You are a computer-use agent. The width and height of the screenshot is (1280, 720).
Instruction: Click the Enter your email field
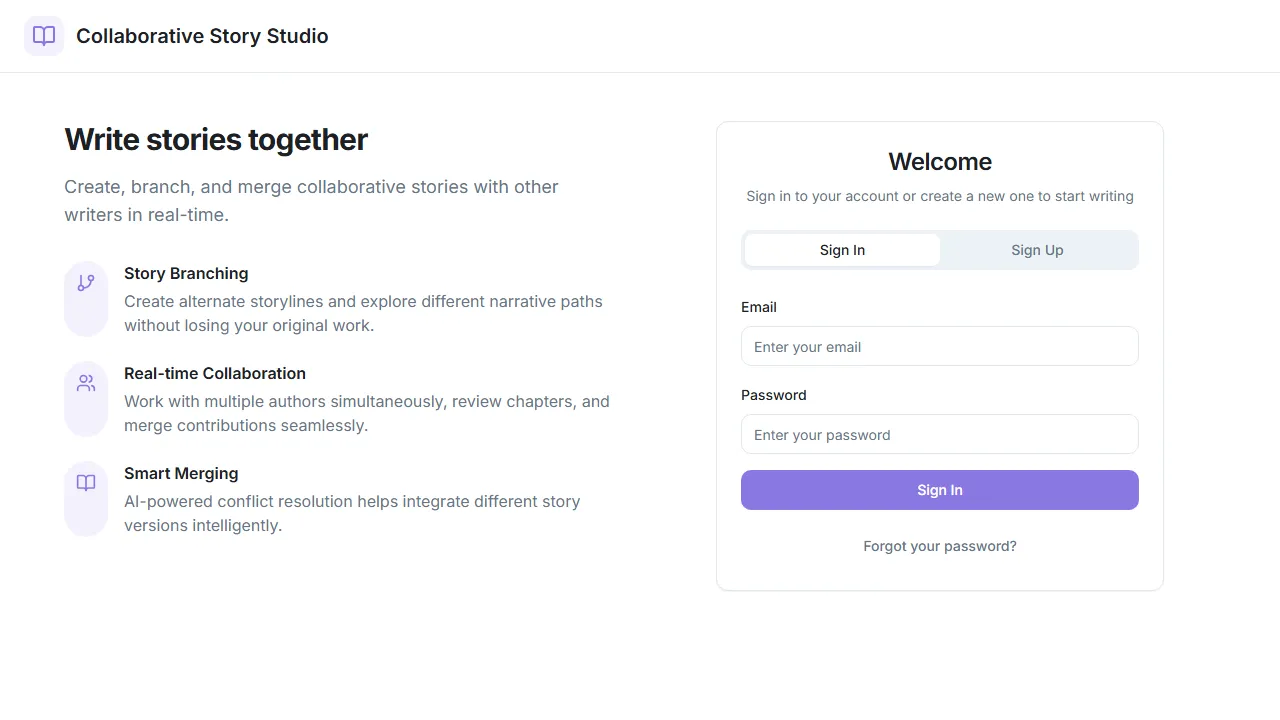[x=939, y=346]
